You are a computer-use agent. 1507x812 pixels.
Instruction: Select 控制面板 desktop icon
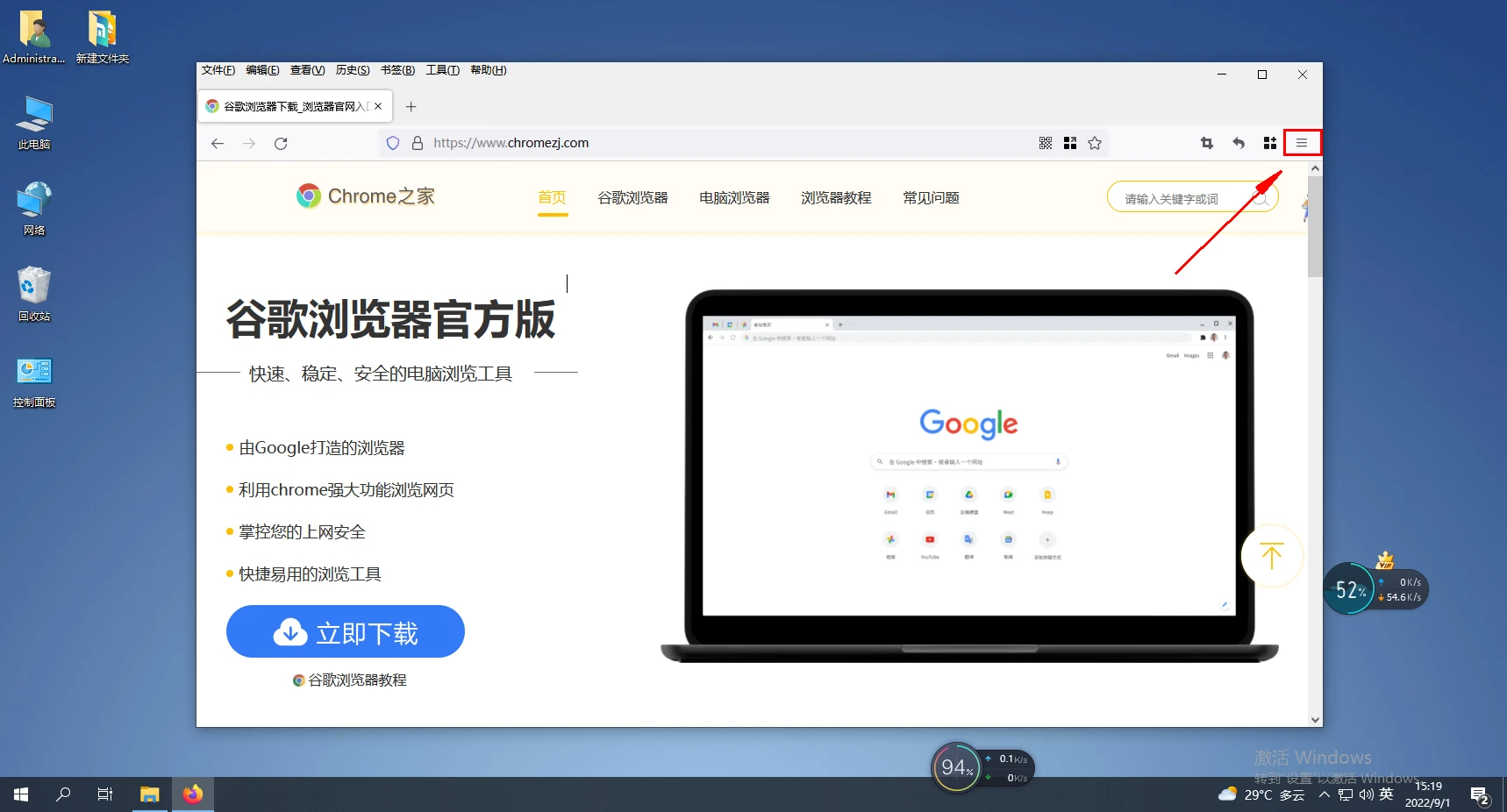(x=34, y=381)
